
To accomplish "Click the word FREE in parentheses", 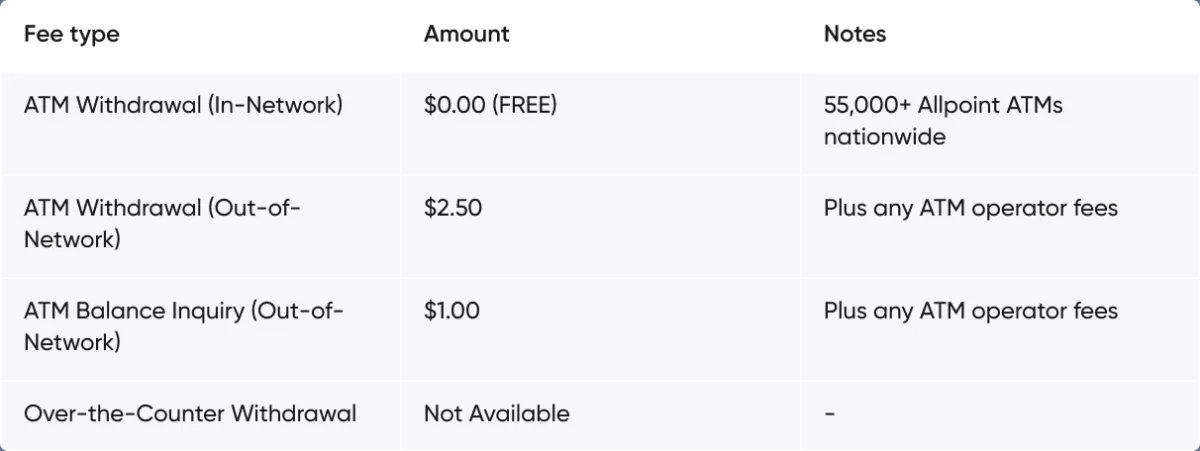I will coord(525,105).
